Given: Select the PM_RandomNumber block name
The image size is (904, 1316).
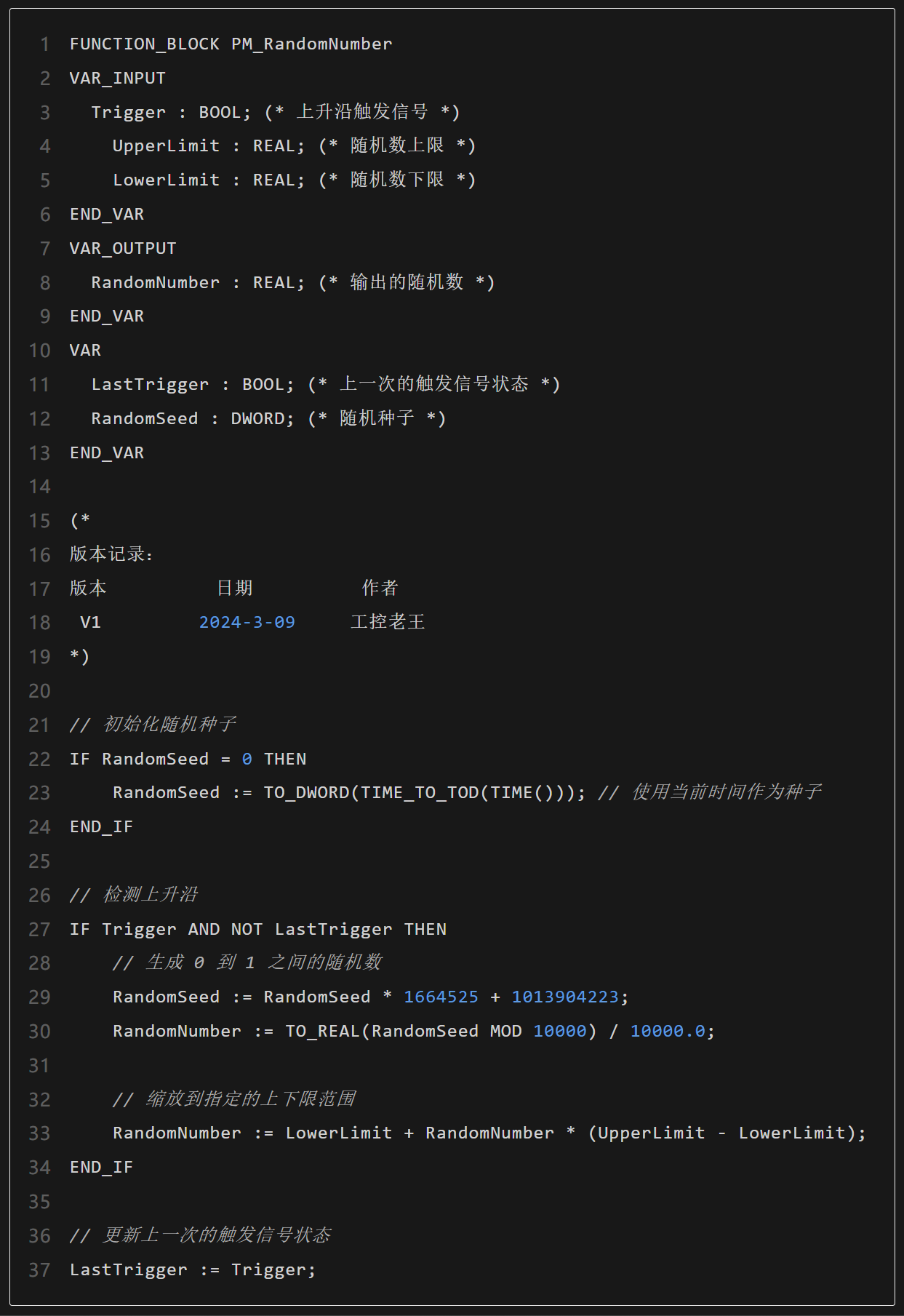Looking at the screenshot, I should (312, 44).
